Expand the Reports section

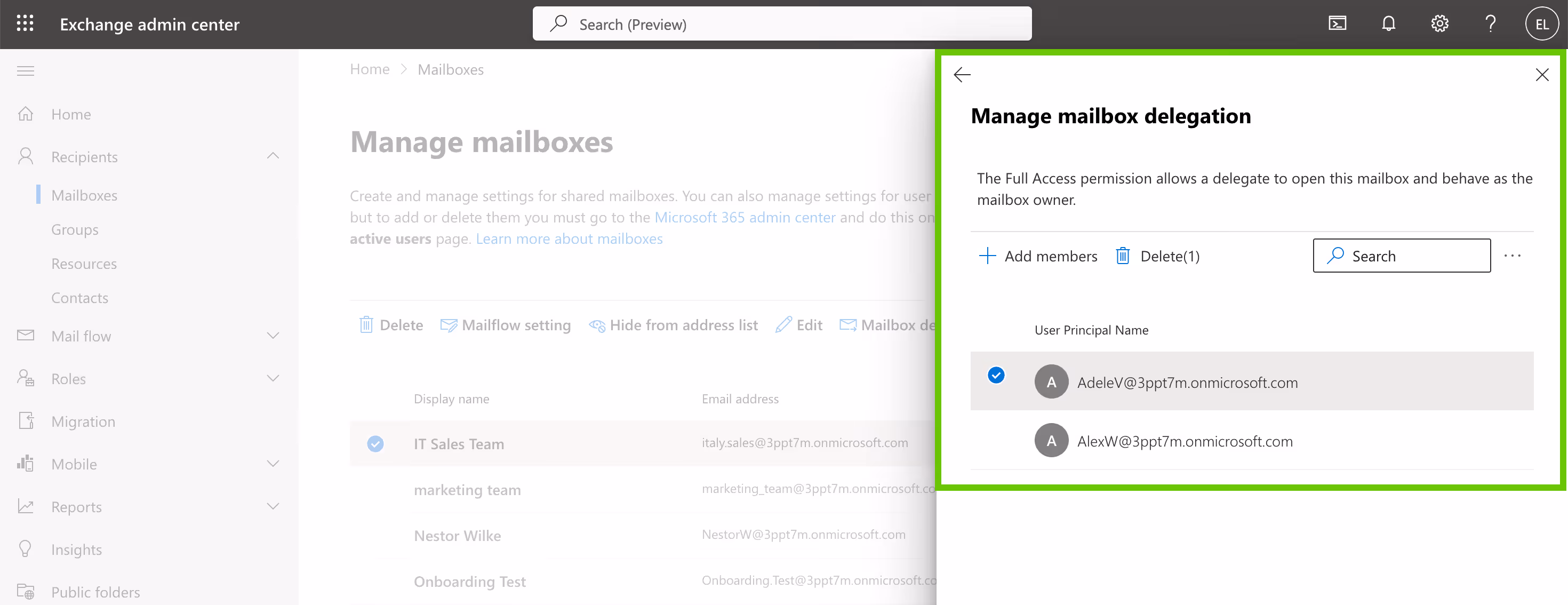click(273, 506)
